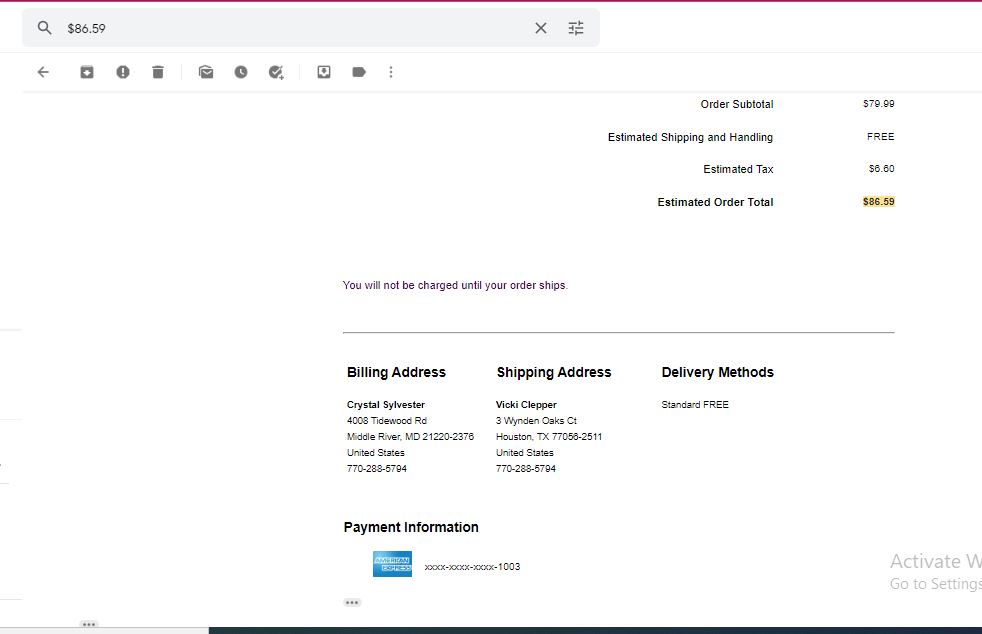This screenshot has height=634, width=982.
Task: Add email to Tasks
Action: [276, 72]
